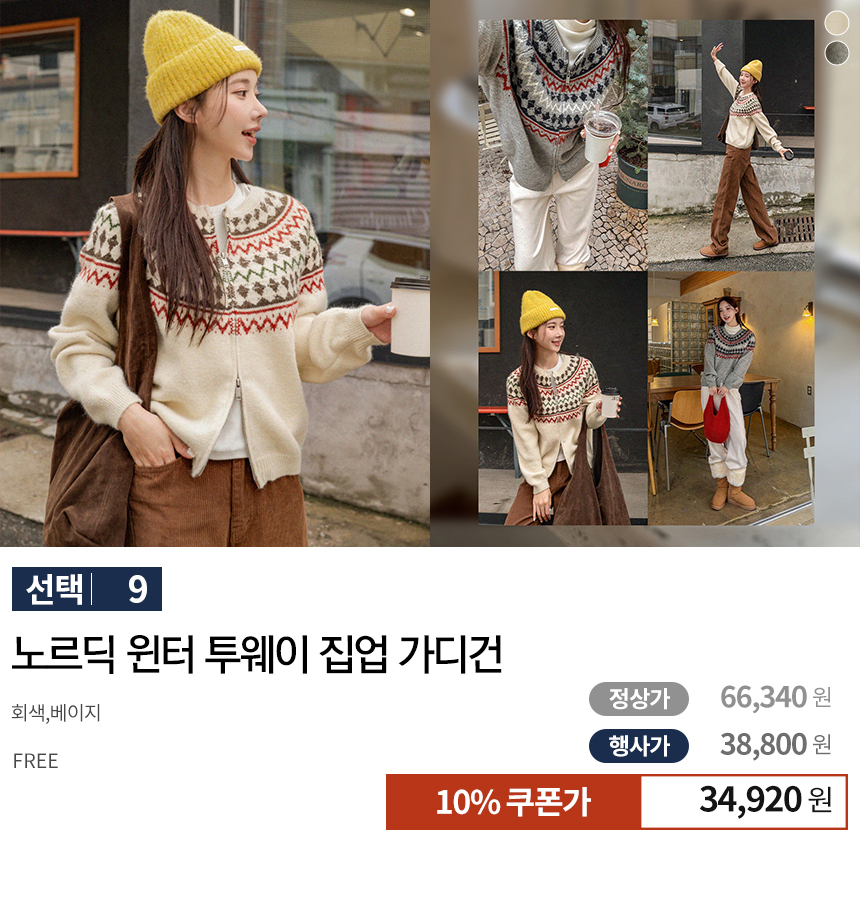Click the 34,920 원 coupon price box
This screenshot has width=860, height=912.
744,802
